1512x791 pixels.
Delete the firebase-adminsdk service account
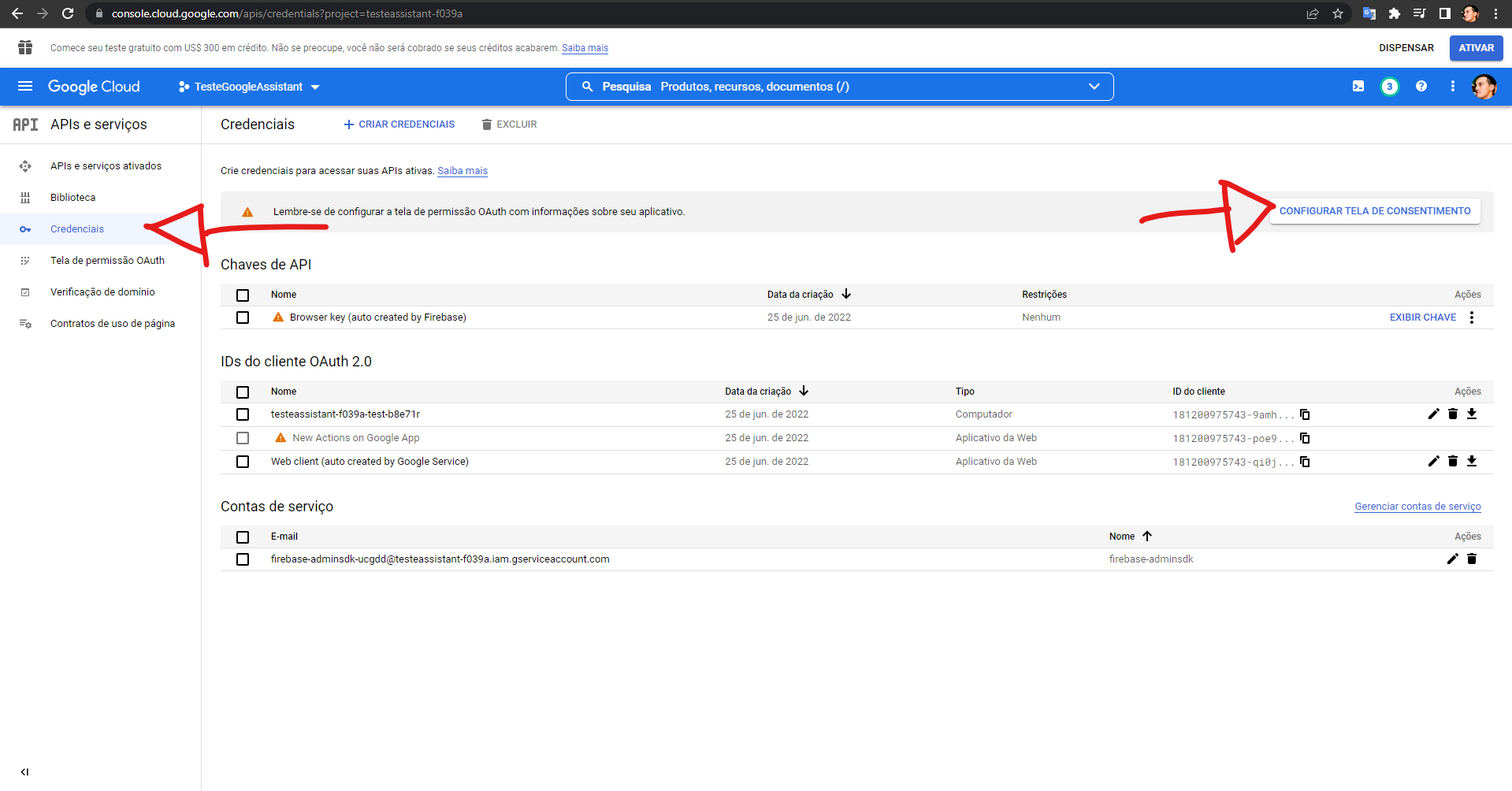1472,559
